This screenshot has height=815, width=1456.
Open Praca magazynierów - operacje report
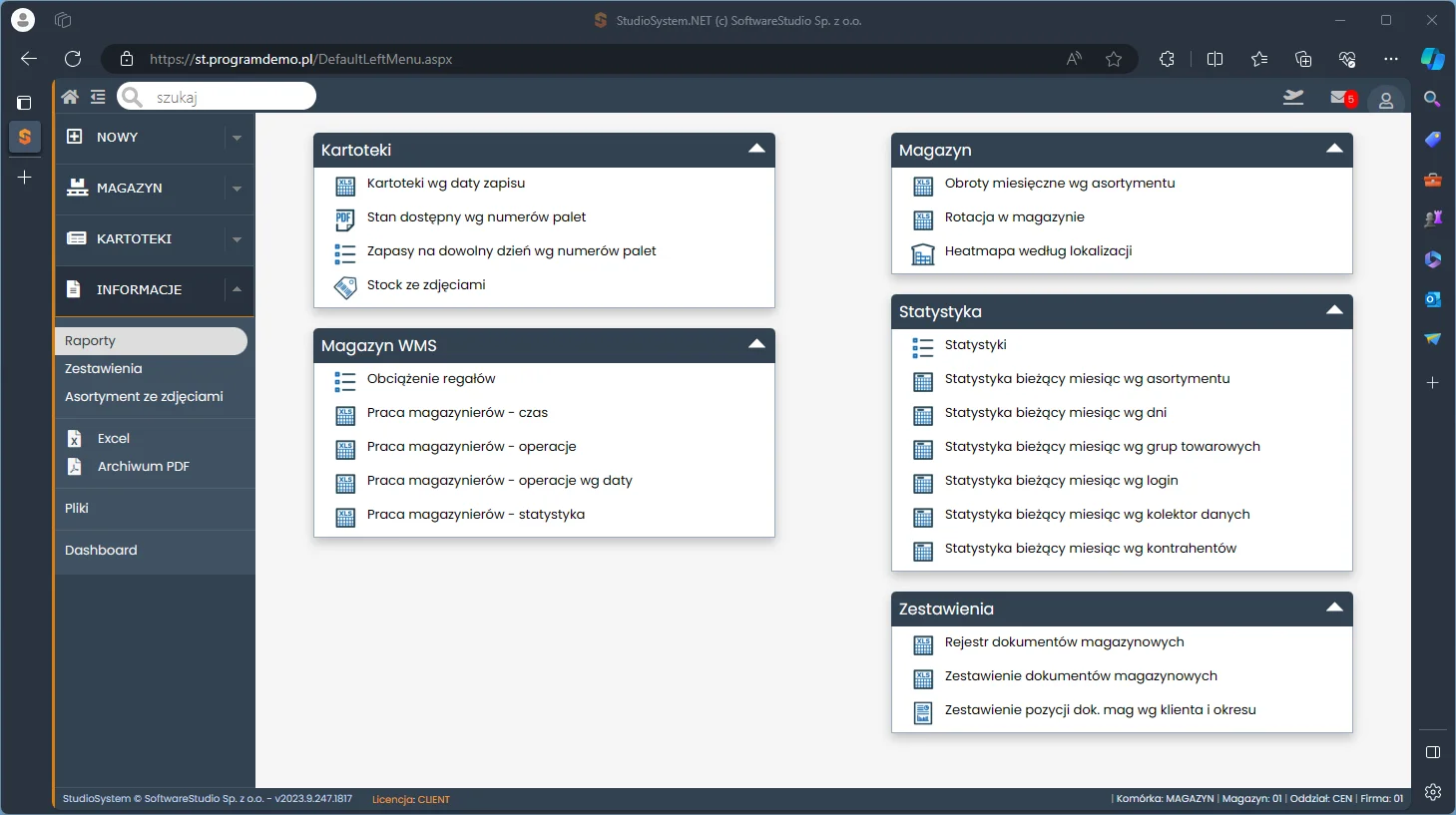click(x=472, y=447)
